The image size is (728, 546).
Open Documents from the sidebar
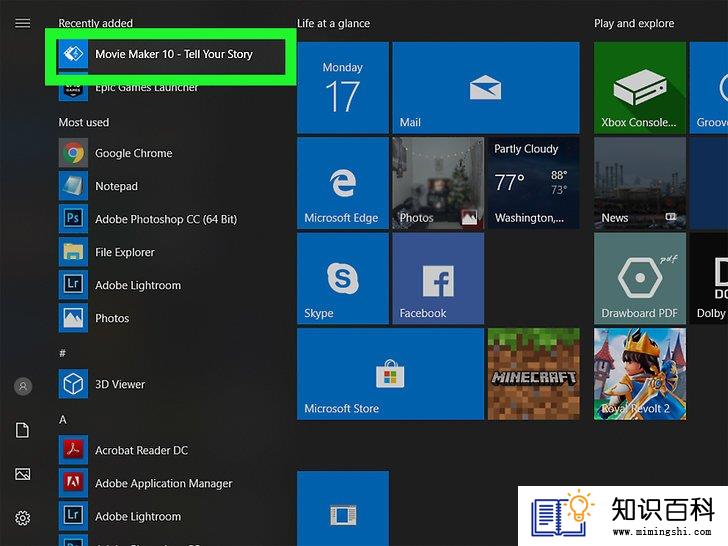click(22, 430)
